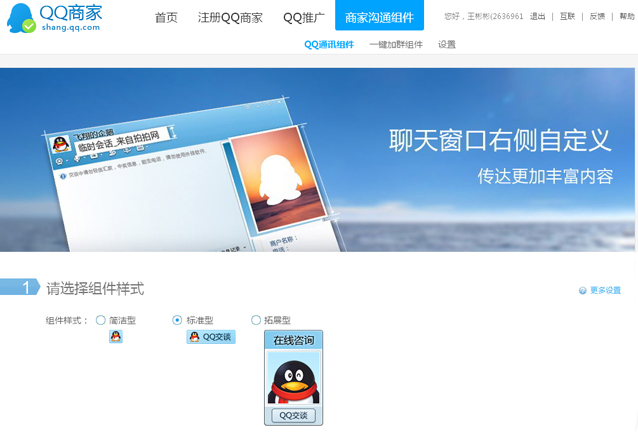The image size is (638, 432).
Task: Go to QQ推广 nav item
Action: point(304,17)
